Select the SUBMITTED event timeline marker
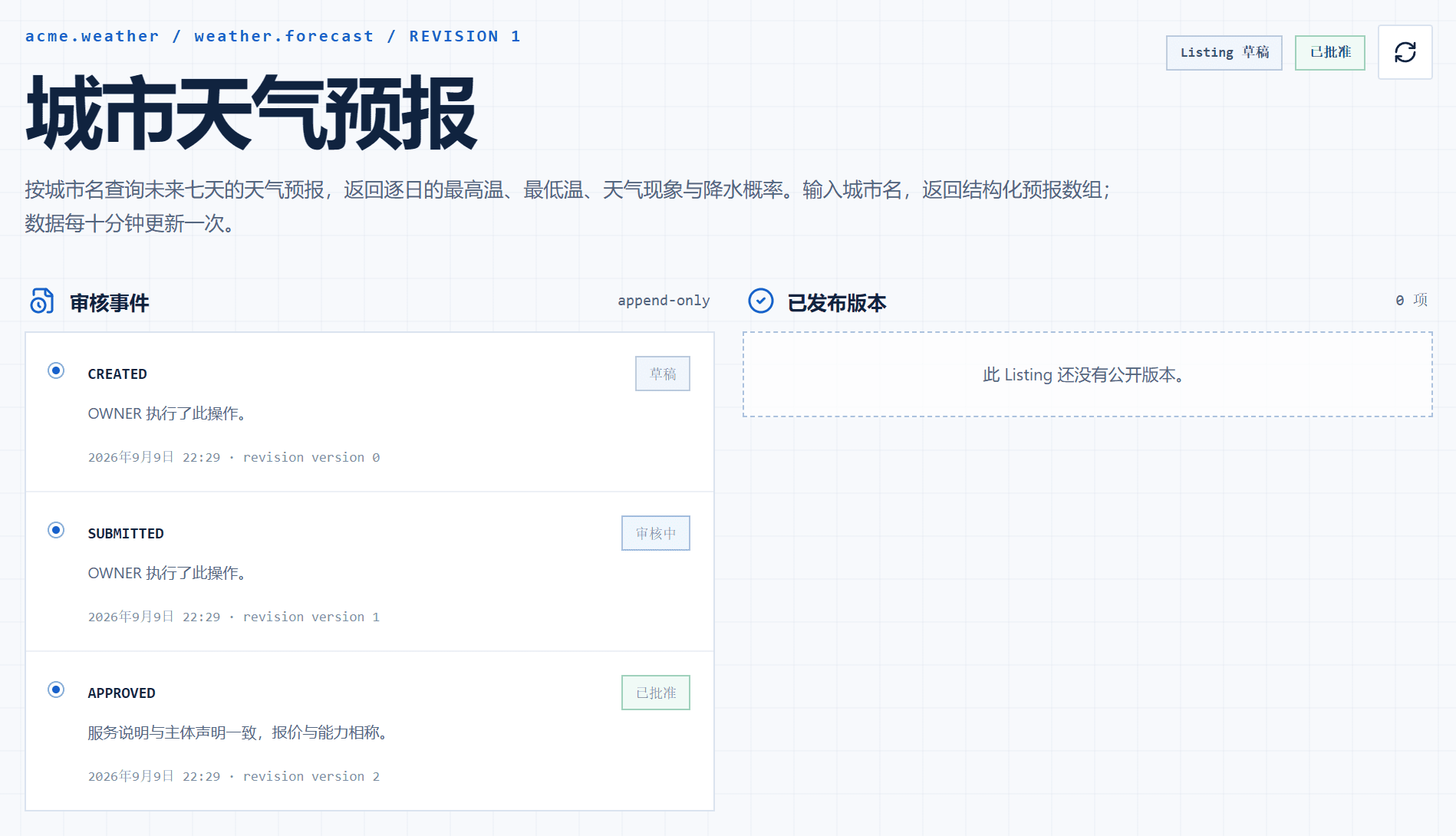Viewport: 1456px width, 836px height. tap(56, 530)
